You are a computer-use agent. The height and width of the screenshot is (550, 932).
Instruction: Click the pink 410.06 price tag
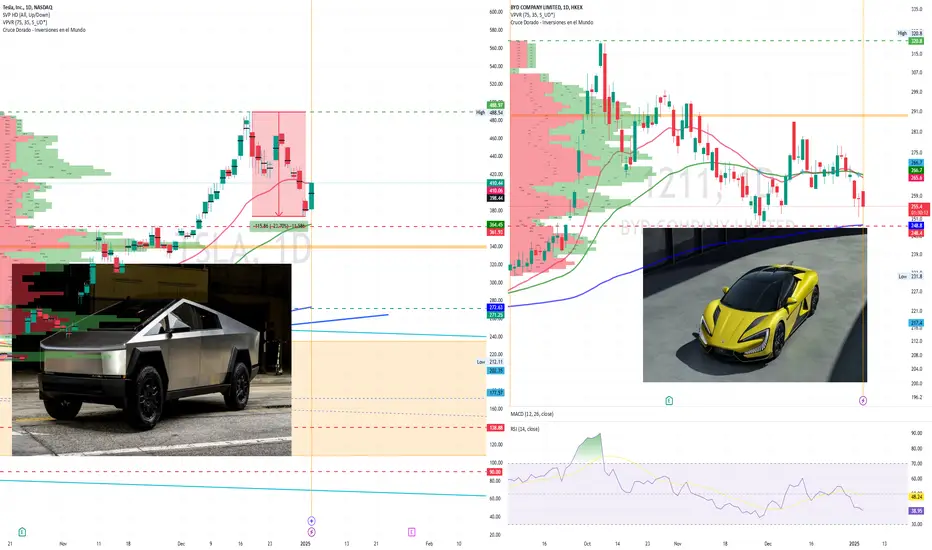pyautogui.click(x=496, y=191)
